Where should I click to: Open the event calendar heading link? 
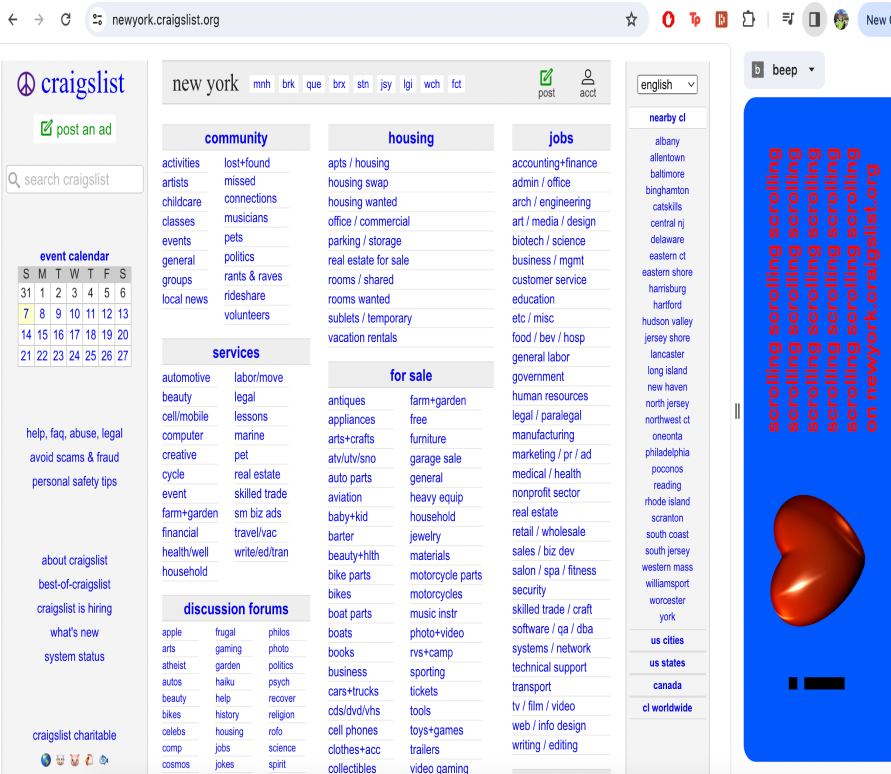[74, 256]
